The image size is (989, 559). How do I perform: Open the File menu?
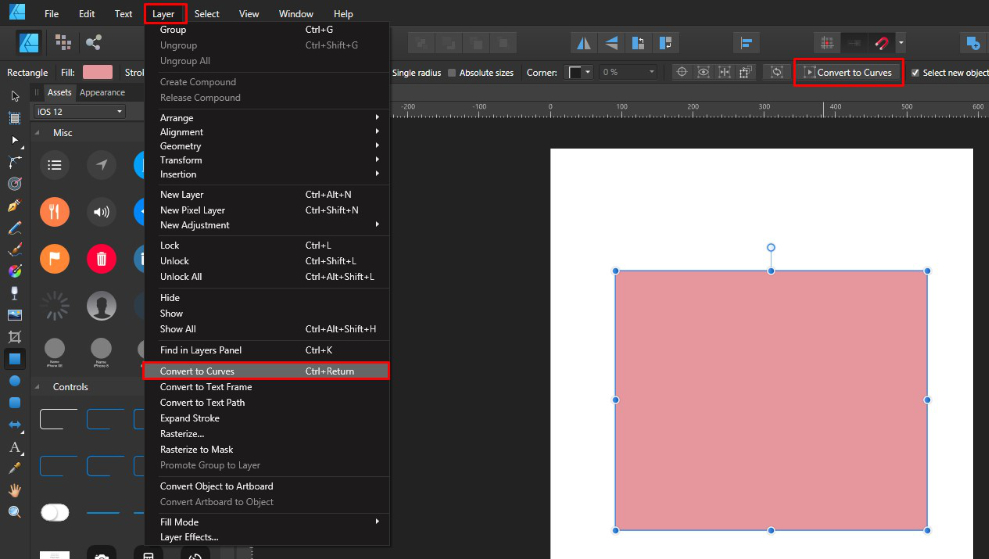tap(51, 13)
